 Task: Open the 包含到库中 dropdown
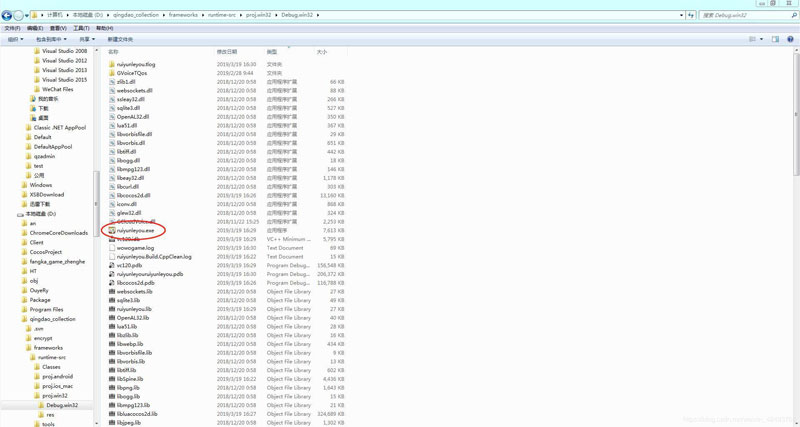tap(51, 39)
